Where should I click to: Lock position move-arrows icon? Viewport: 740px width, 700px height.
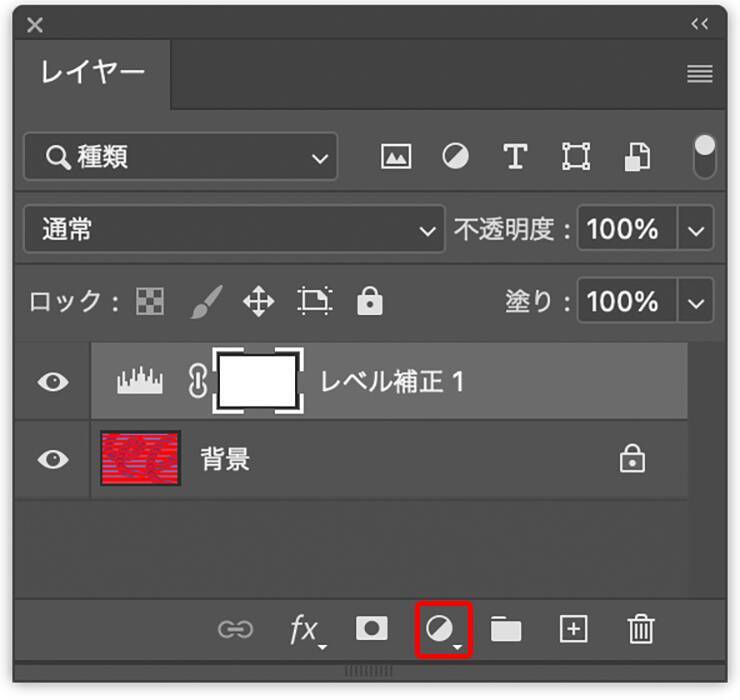point(259,301)
